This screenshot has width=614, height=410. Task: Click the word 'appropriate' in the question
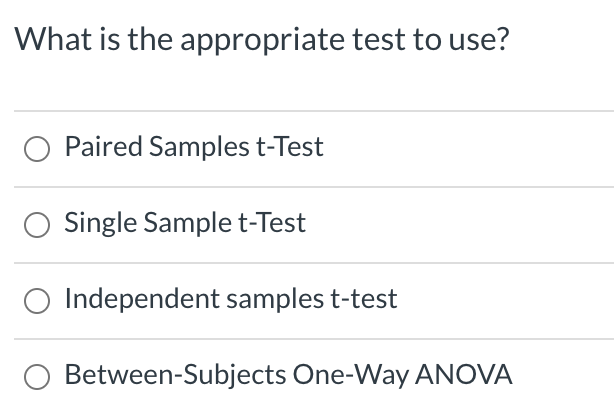[x=262, y=41]
